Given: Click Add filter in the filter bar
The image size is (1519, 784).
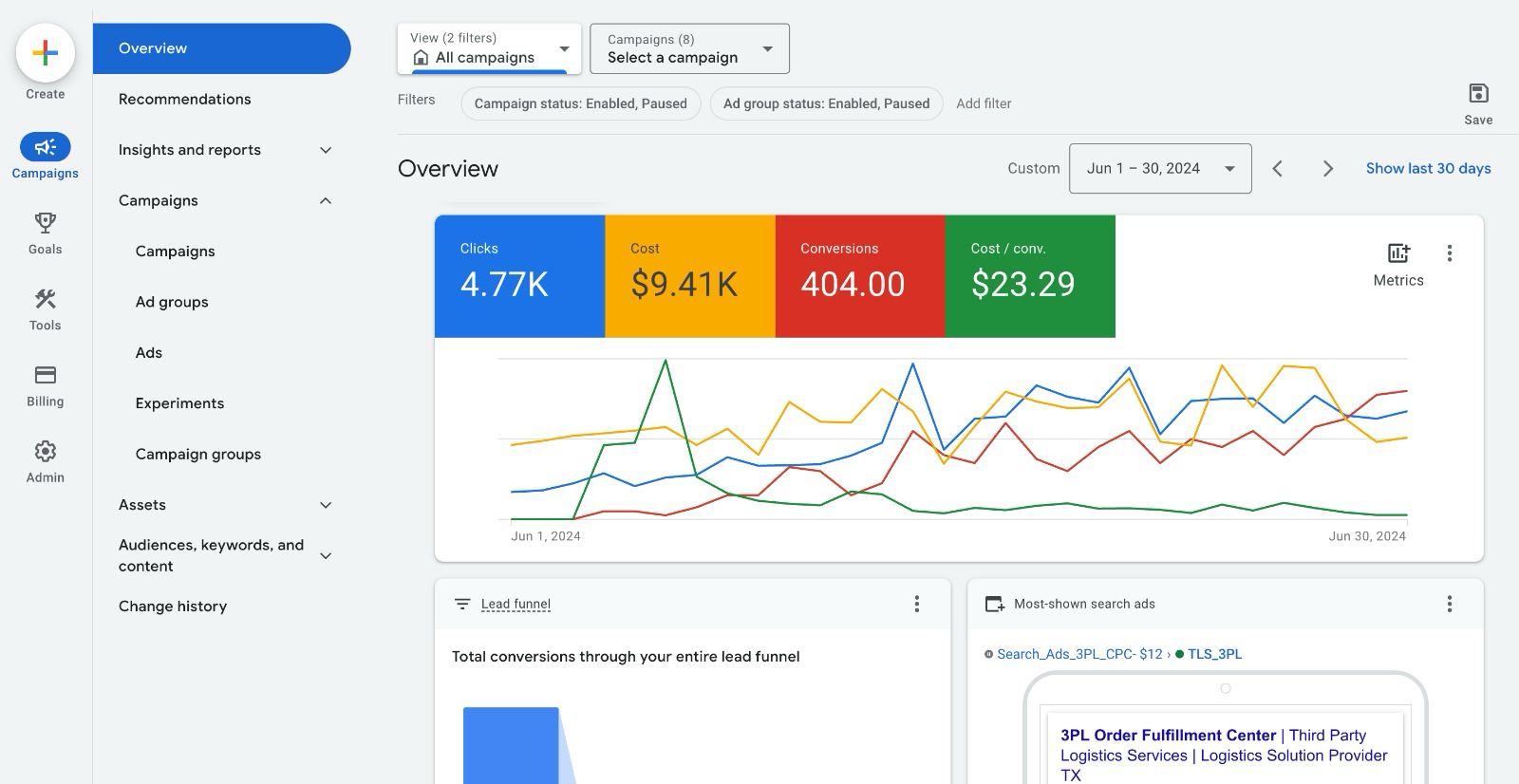Looking at the screenshot, I should tap(983, 103).
